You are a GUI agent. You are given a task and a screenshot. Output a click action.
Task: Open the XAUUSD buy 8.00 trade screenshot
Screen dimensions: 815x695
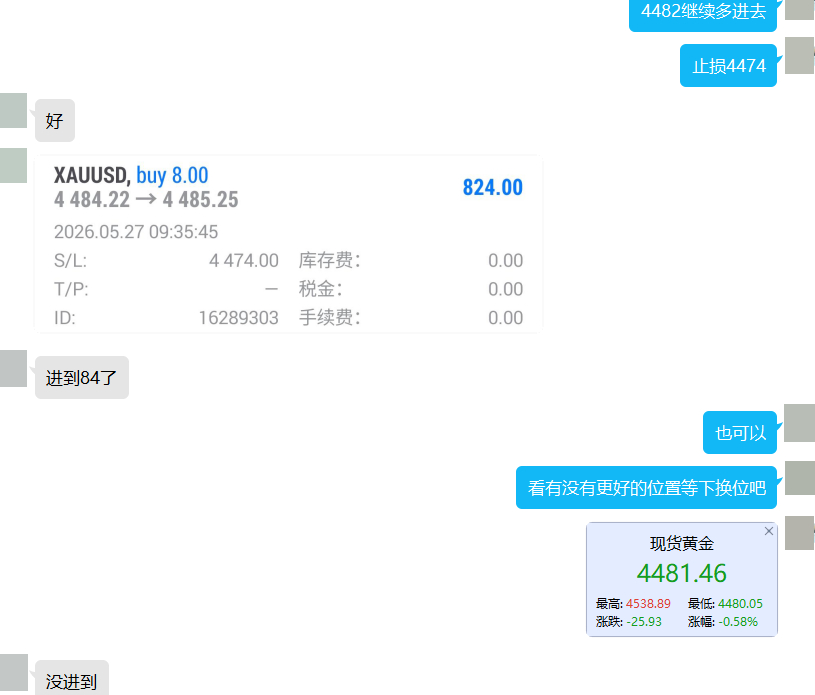[x=288, y=244]
